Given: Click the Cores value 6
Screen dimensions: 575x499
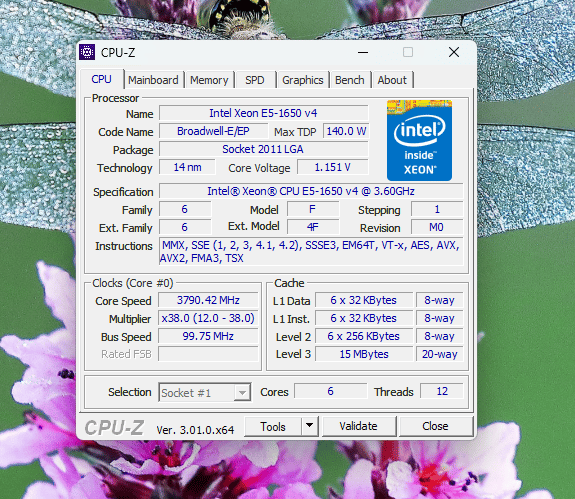Looking at the screenshot, I should point(330,391).
